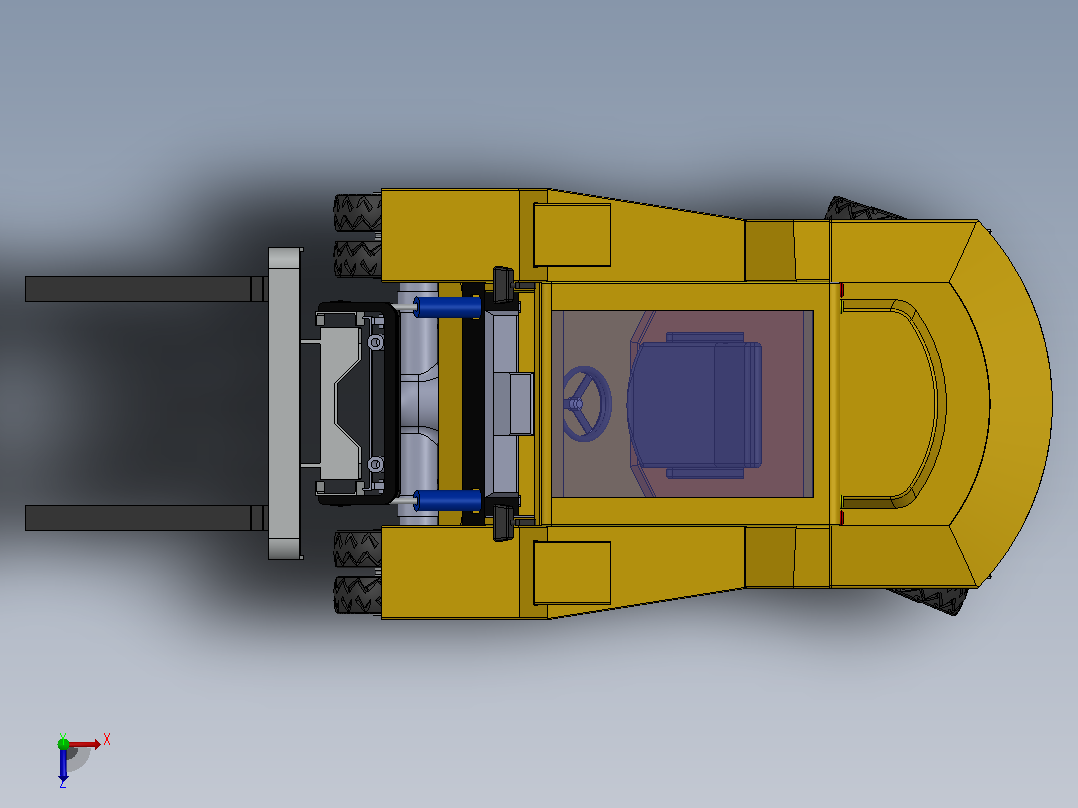This screenshot has height=808, width=1078.
Task: Select the upper rectangular fender panel
Action: (572, 234)
